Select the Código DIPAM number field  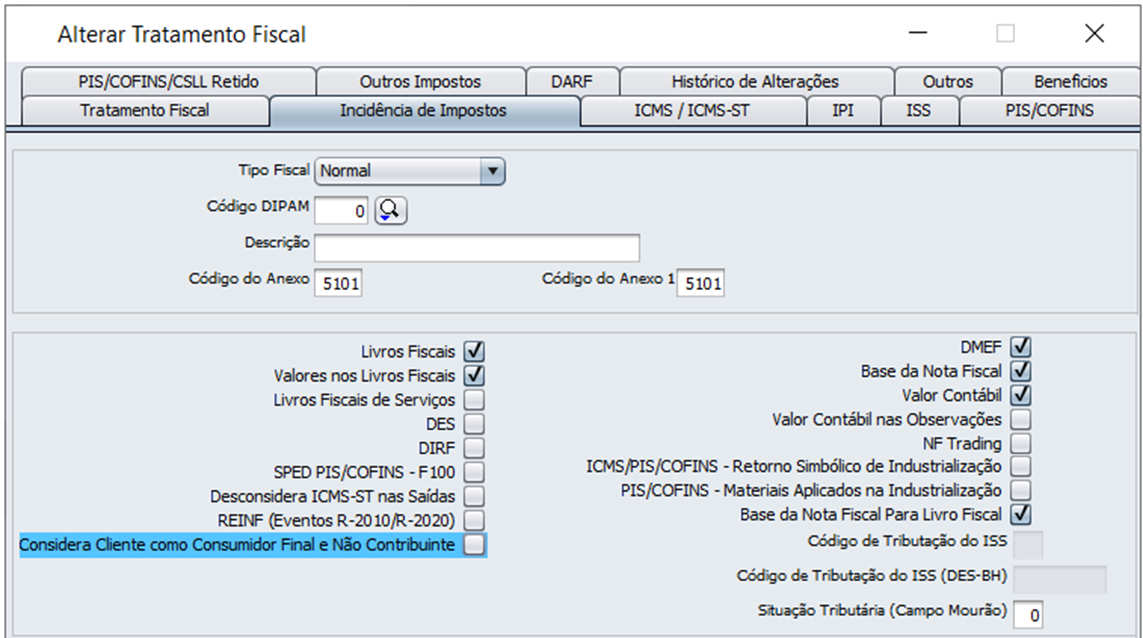pos(342,210)
